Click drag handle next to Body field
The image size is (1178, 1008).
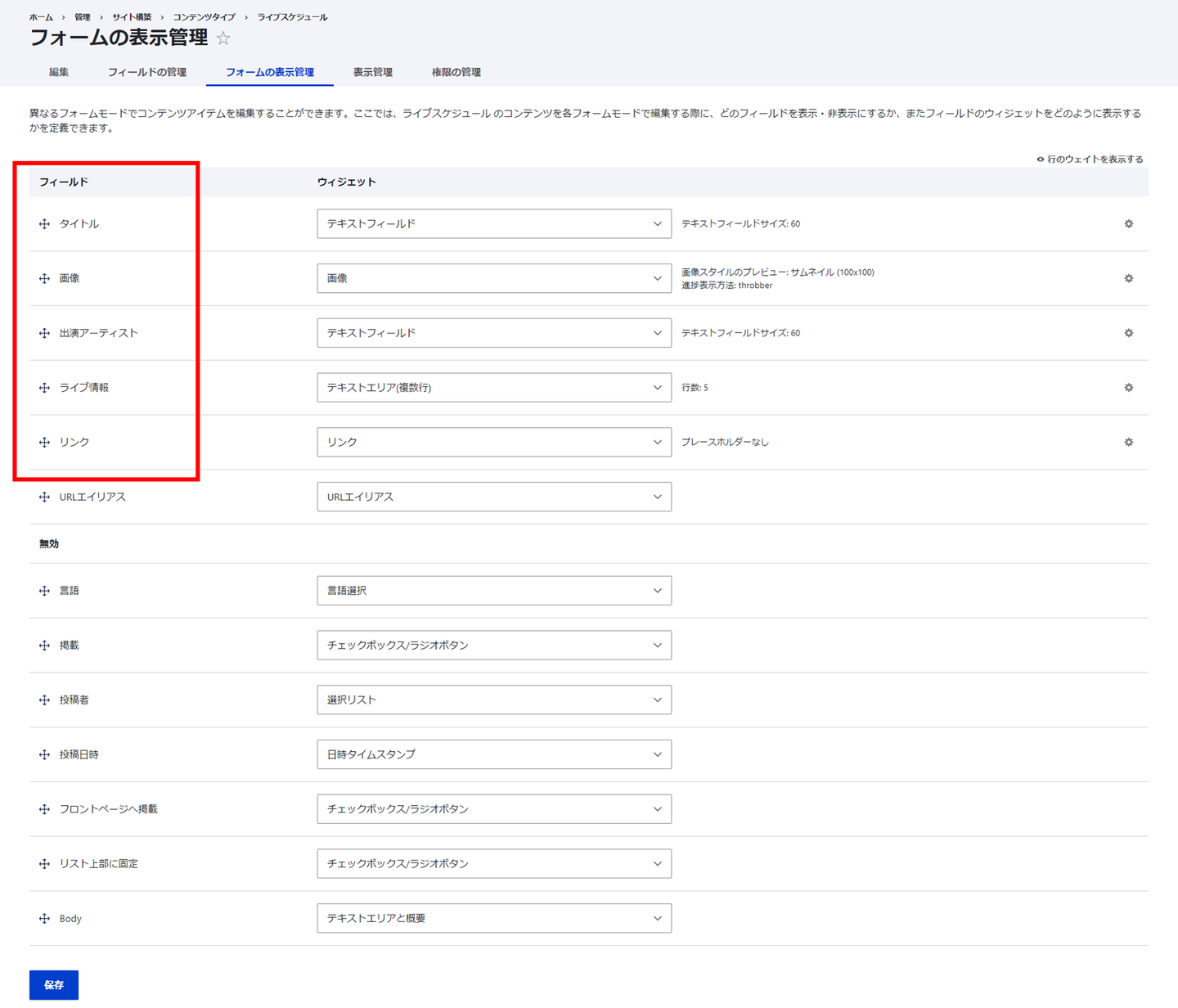click(44, 918)
